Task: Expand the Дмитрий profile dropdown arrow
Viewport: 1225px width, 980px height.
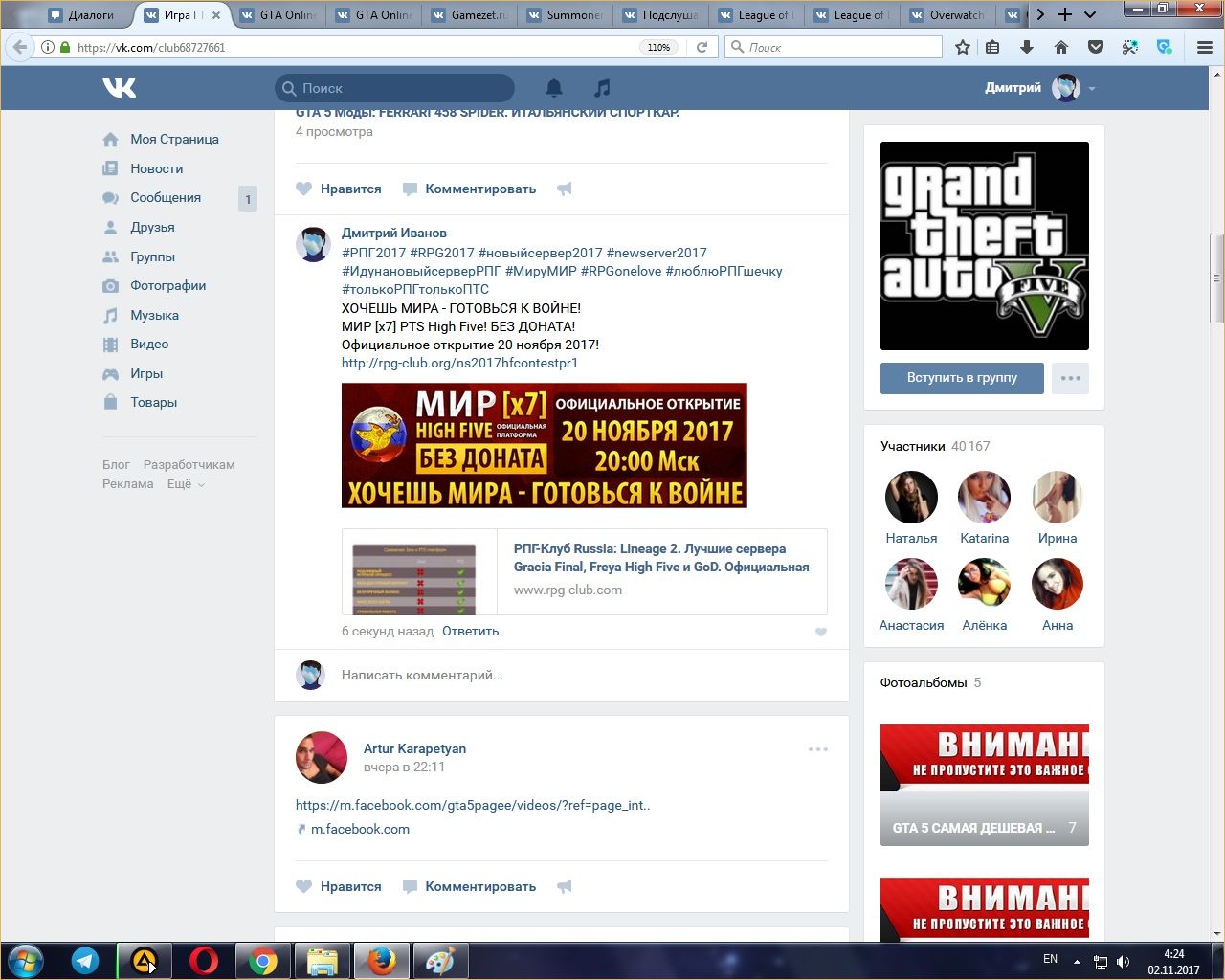Action: (x=1092, y=89)
